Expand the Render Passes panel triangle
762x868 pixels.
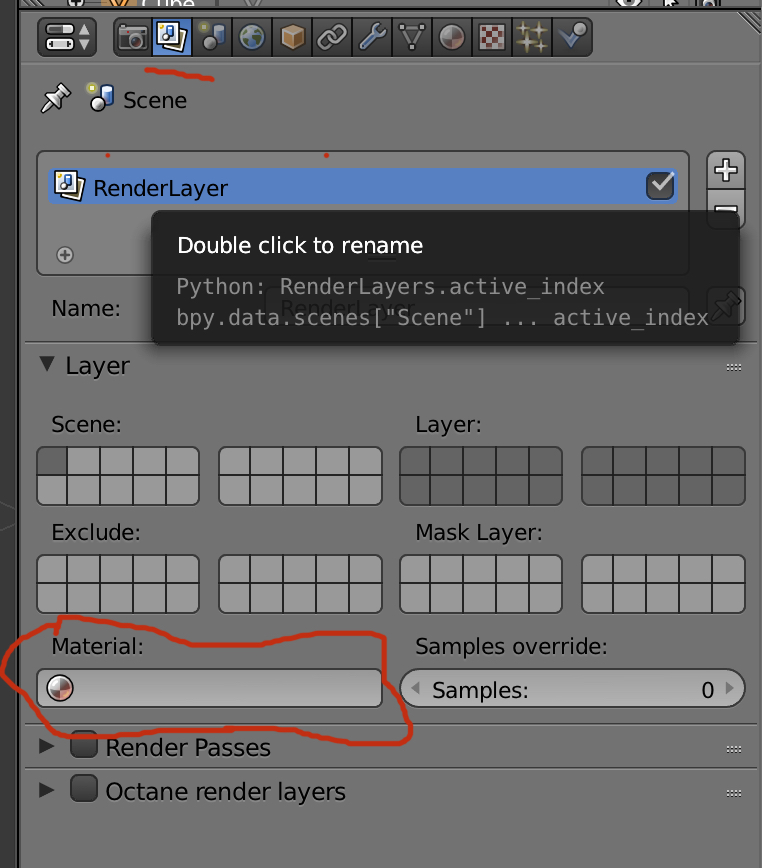click(x=46, y=746)
